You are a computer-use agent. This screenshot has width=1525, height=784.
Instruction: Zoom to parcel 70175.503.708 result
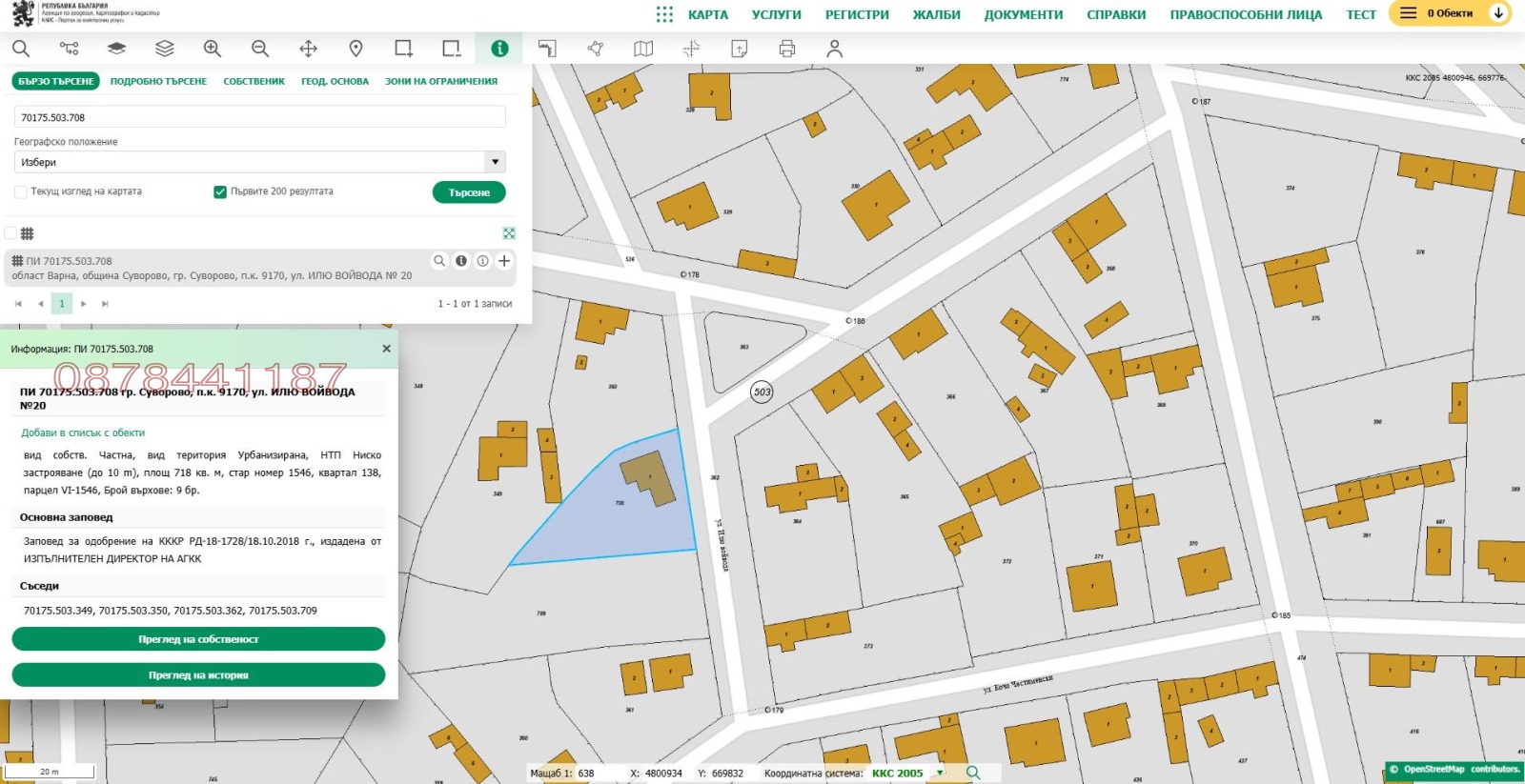(x=439, y=261)
